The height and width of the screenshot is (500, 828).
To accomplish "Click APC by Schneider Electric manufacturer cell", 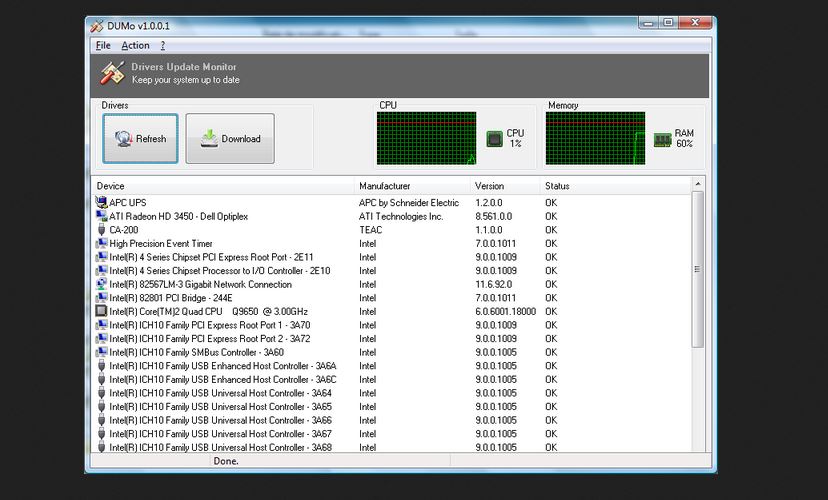I will point(409,203).
